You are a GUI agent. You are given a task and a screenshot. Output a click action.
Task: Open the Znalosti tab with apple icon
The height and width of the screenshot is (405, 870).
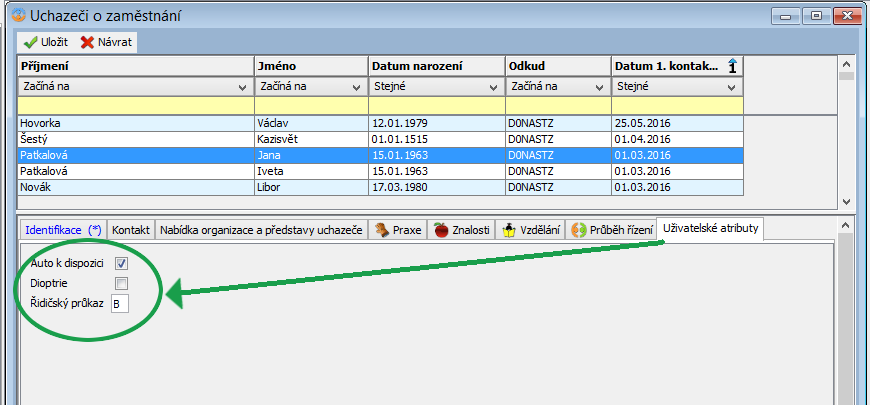click(440, 230)
